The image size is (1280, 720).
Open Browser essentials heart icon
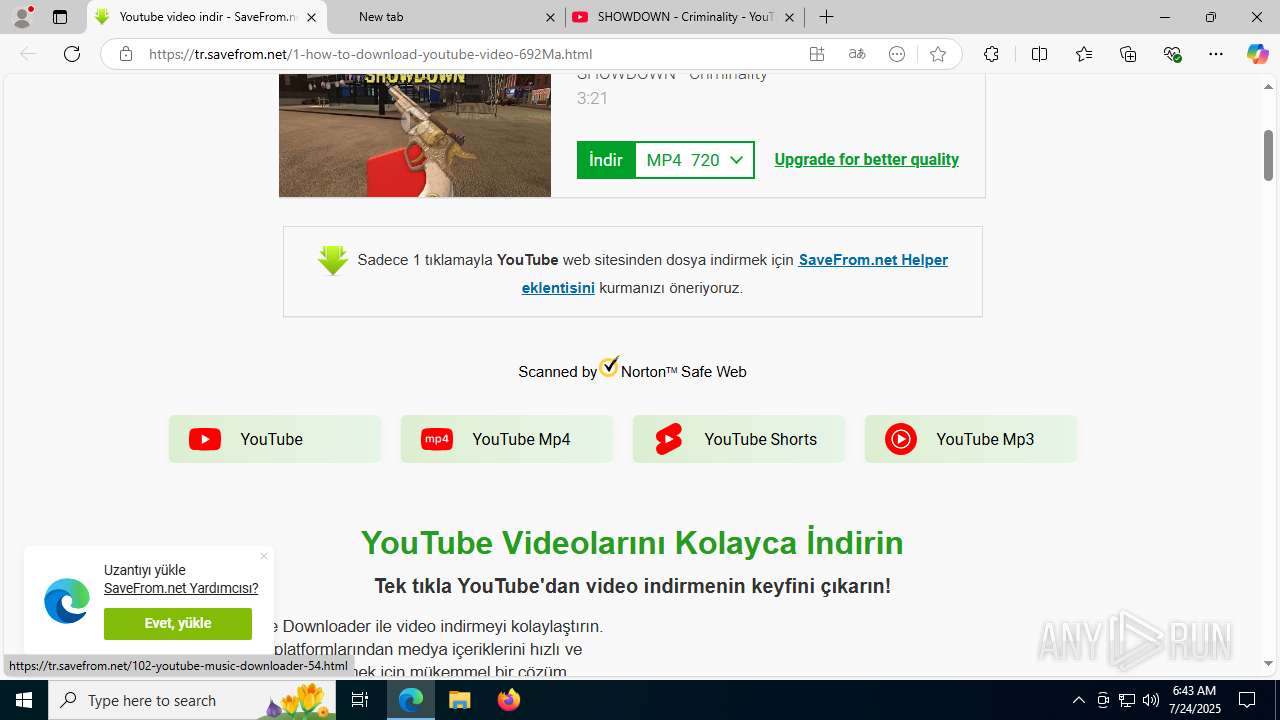pyautogui.click(x=1173, y=54)
